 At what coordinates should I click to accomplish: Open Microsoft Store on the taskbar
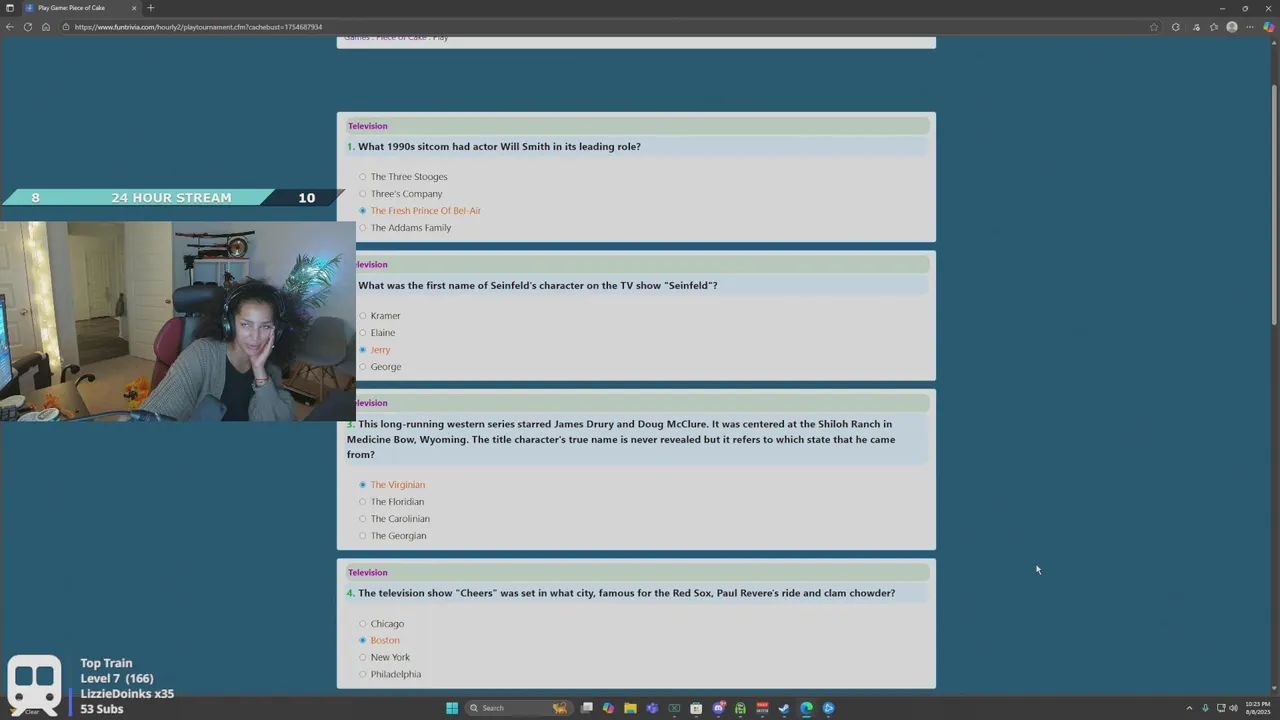tap(696, 708)
